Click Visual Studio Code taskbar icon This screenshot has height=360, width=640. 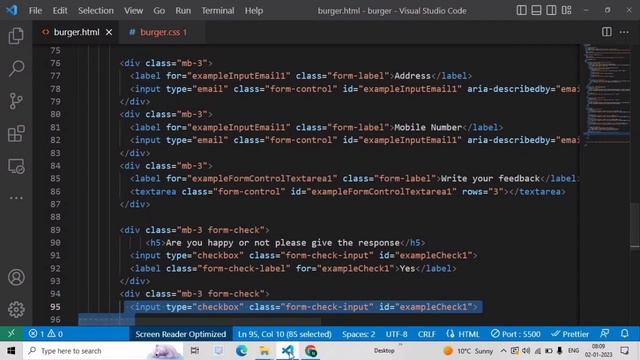(287, 351)
